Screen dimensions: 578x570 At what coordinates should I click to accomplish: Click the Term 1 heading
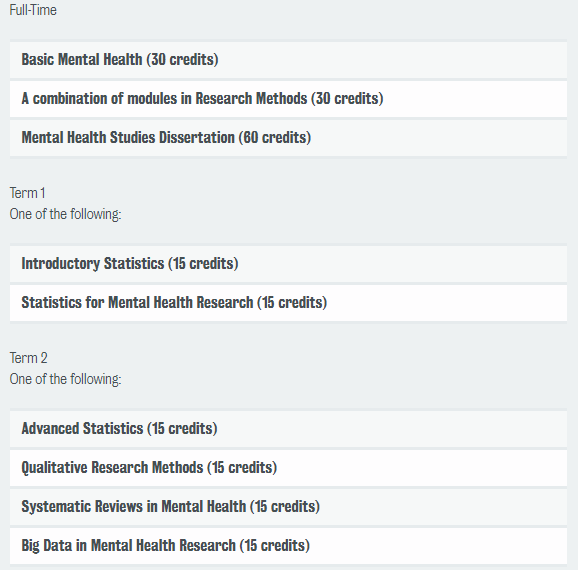pyautogui.click(x=27, y=193)
